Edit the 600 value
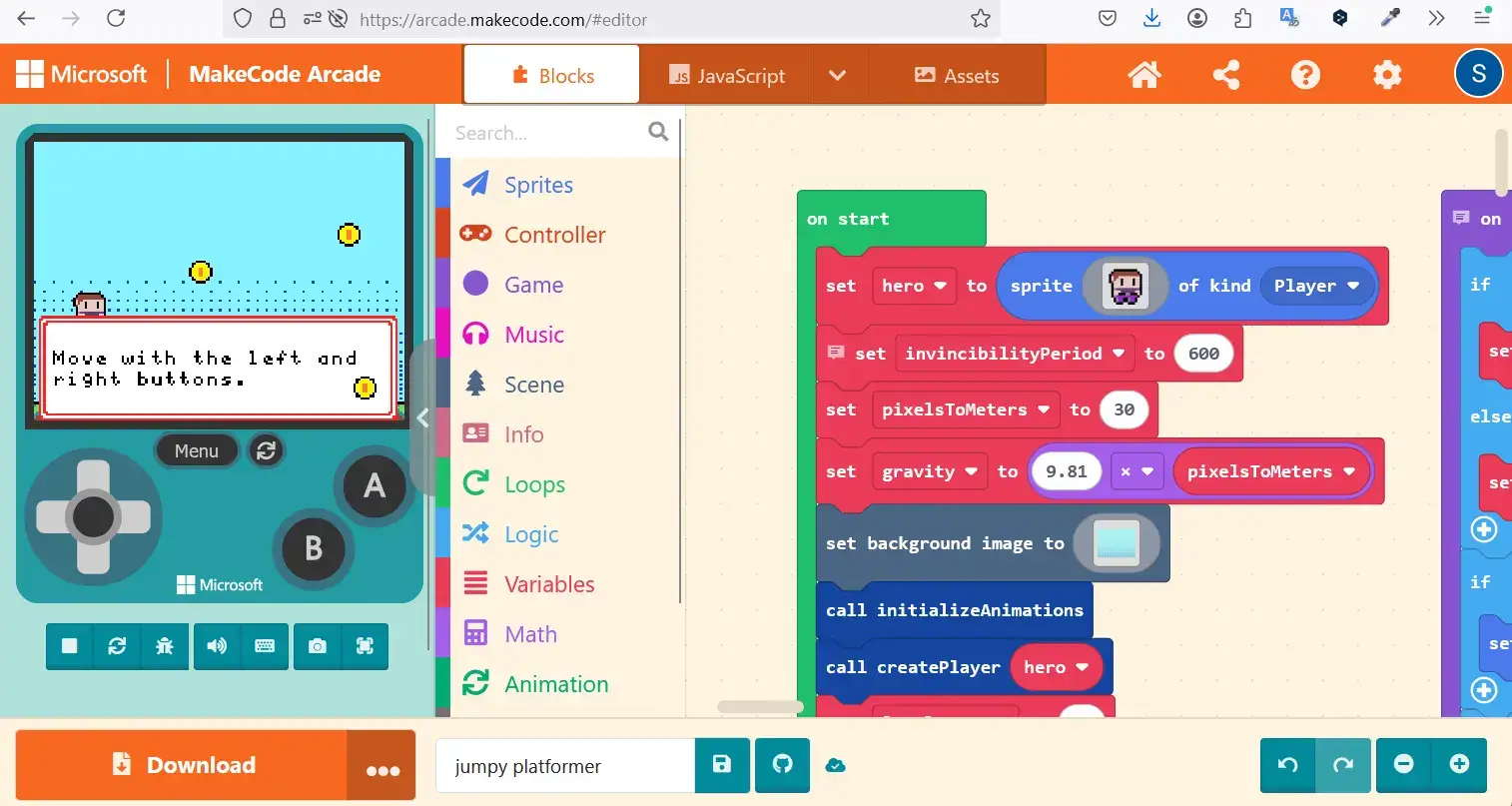1512x806 pixels. 1203,354
